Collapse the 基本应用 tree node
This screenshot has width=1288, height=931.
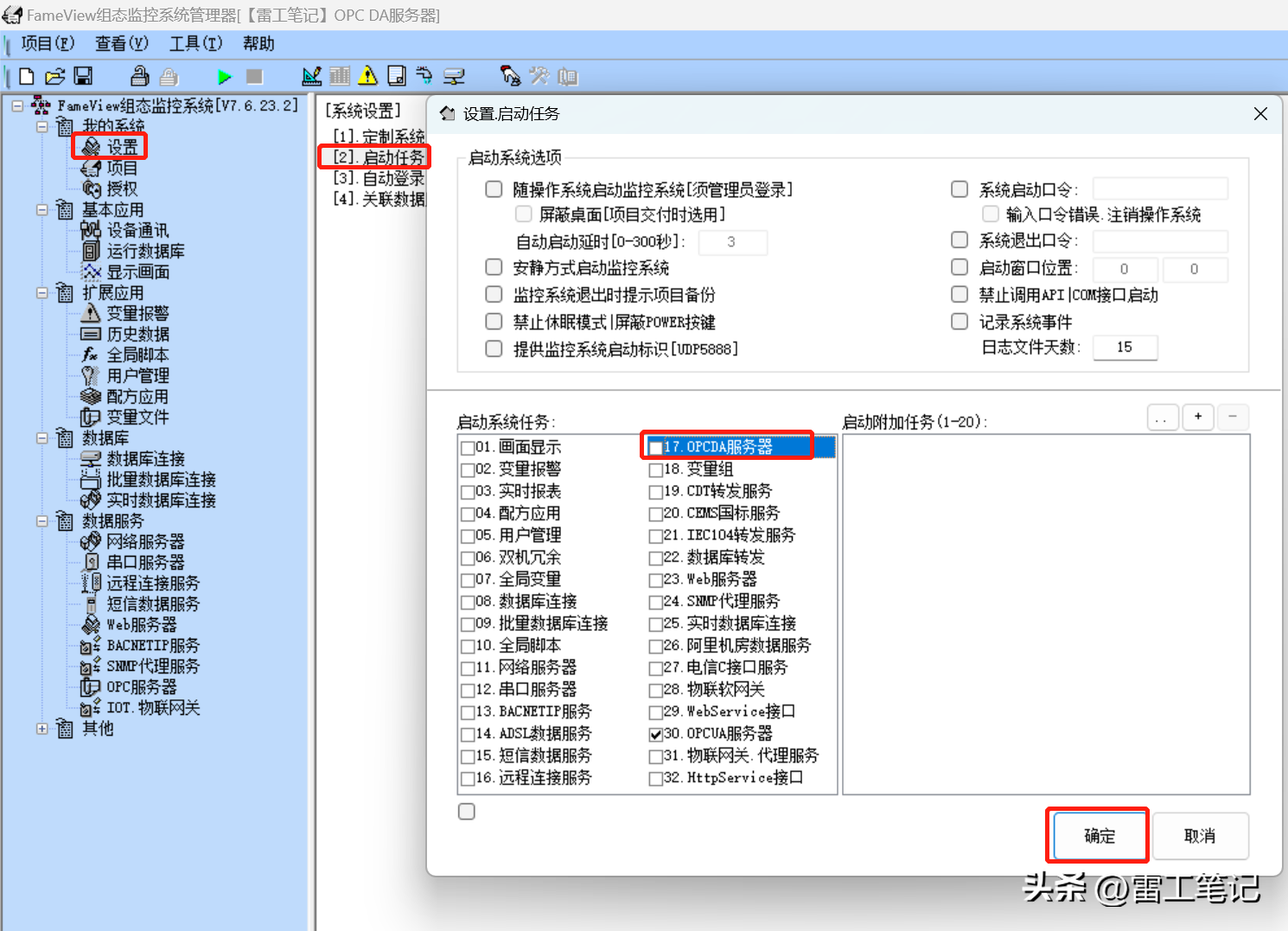42,210
